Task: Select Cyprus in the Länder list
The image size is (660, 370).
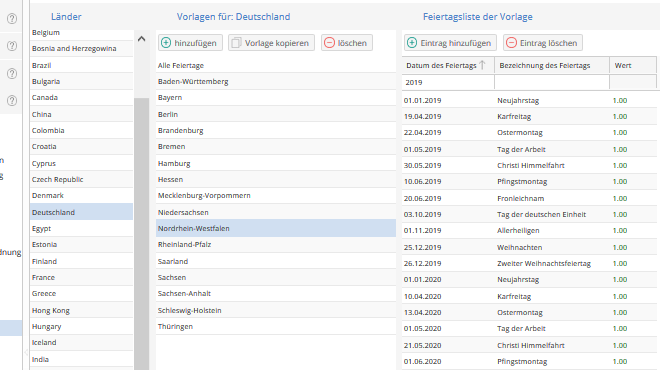Action: pos(82,163)
